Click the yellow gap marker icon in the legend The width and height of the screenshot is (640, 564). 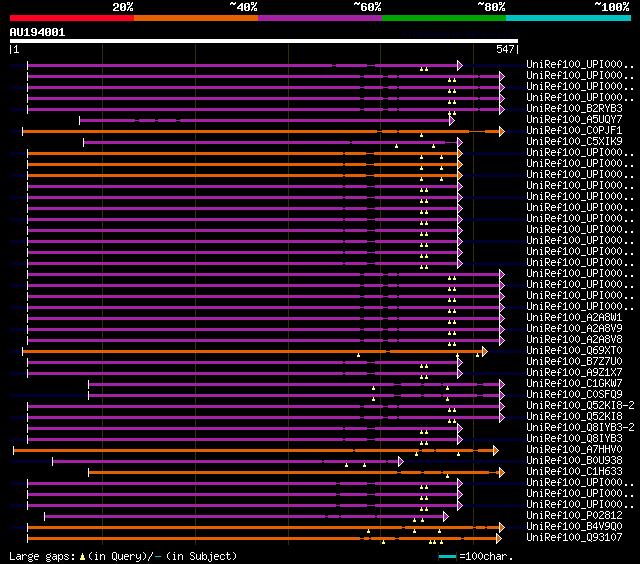[x=82, y=557]
